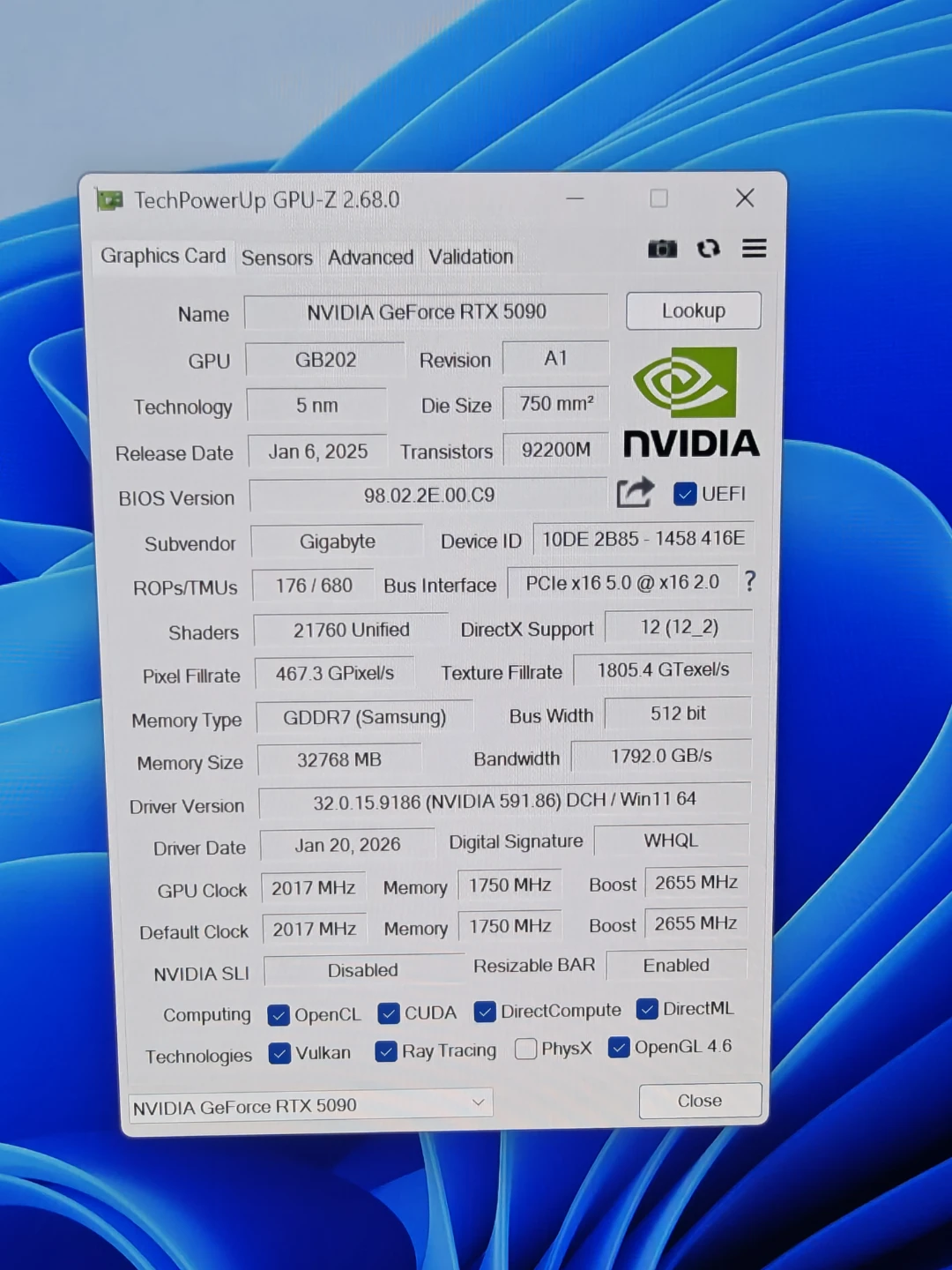Open the Advanced tab
The height and width of the screenshot is (1270, 952).
[x=370, y=258]
